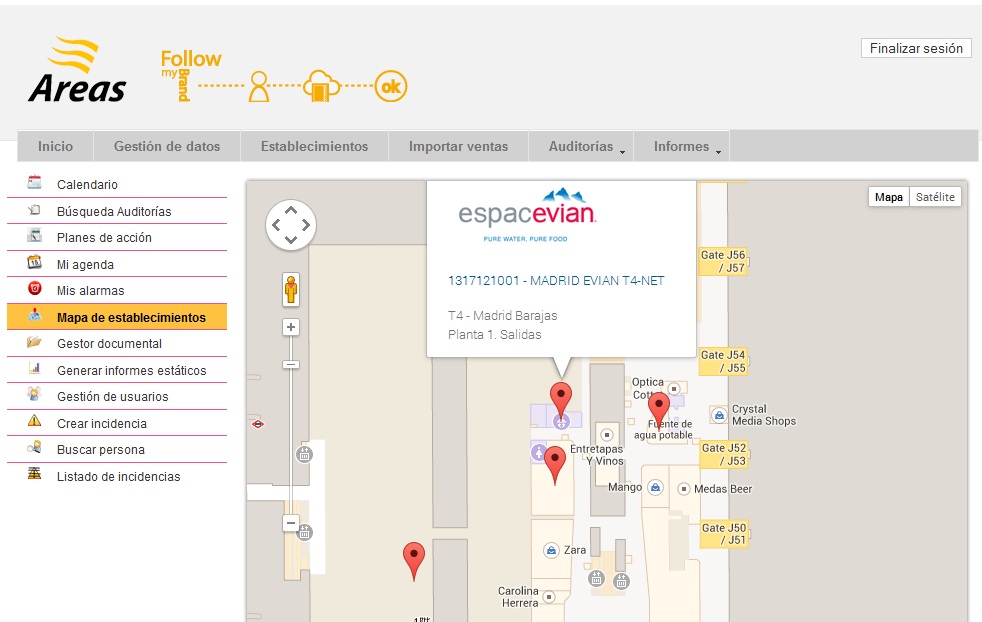The height and width of the screenshot is (622, 982).
Task: Open Mi agenda using its agenda icon
Action: pyautogui.click(x=34, y=262)
